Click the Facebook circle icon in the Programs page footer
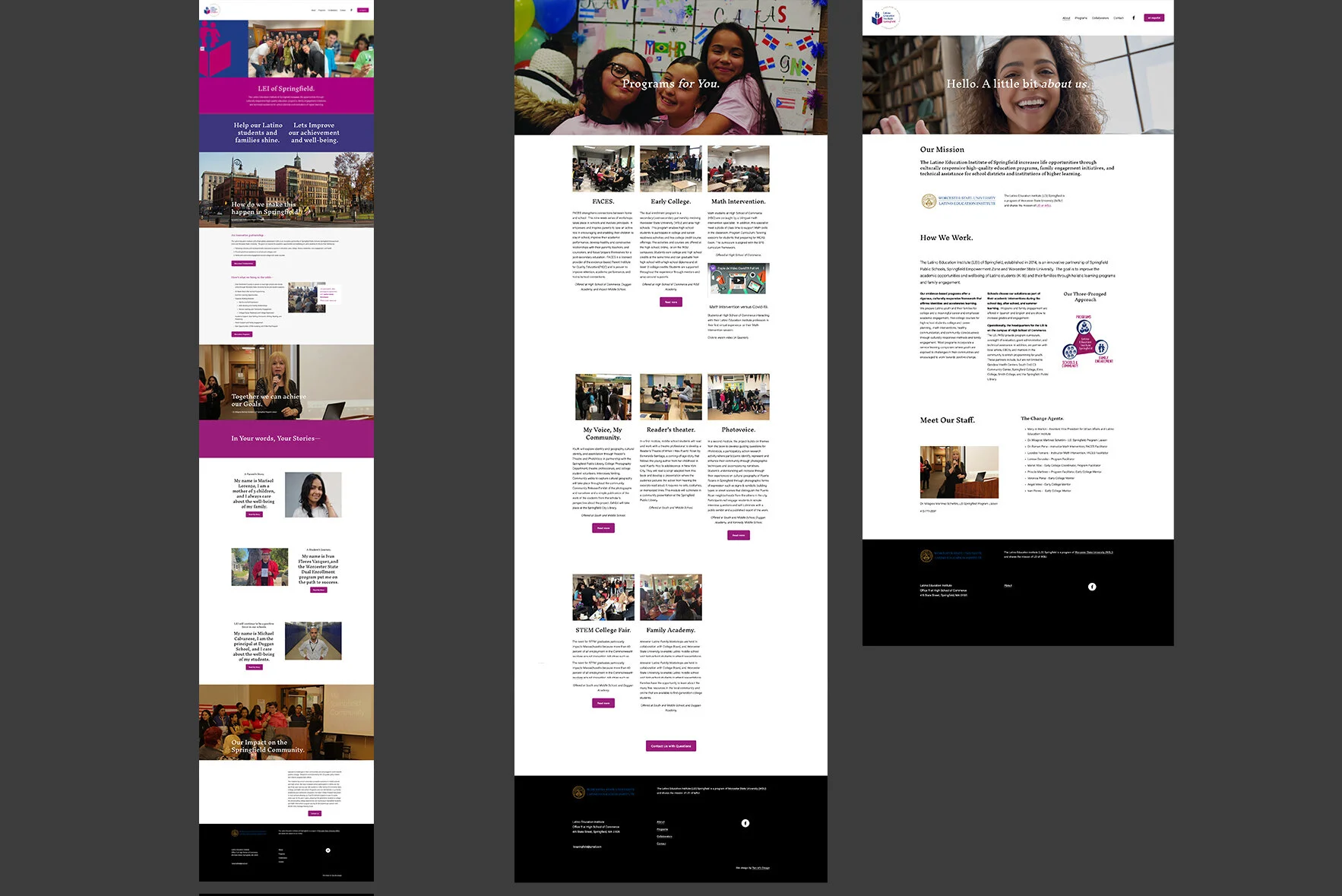The image size is (1342, 896). 745,823
